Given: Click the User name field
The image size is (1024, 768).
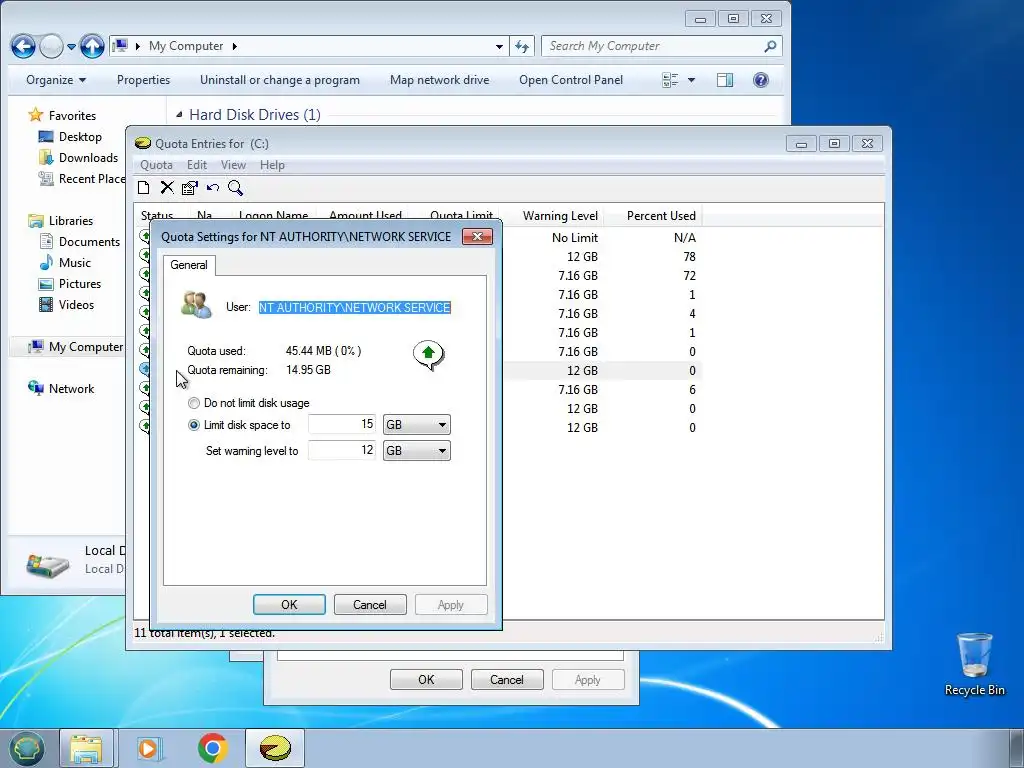Looking at the screenshot, I should coord(355,308).
